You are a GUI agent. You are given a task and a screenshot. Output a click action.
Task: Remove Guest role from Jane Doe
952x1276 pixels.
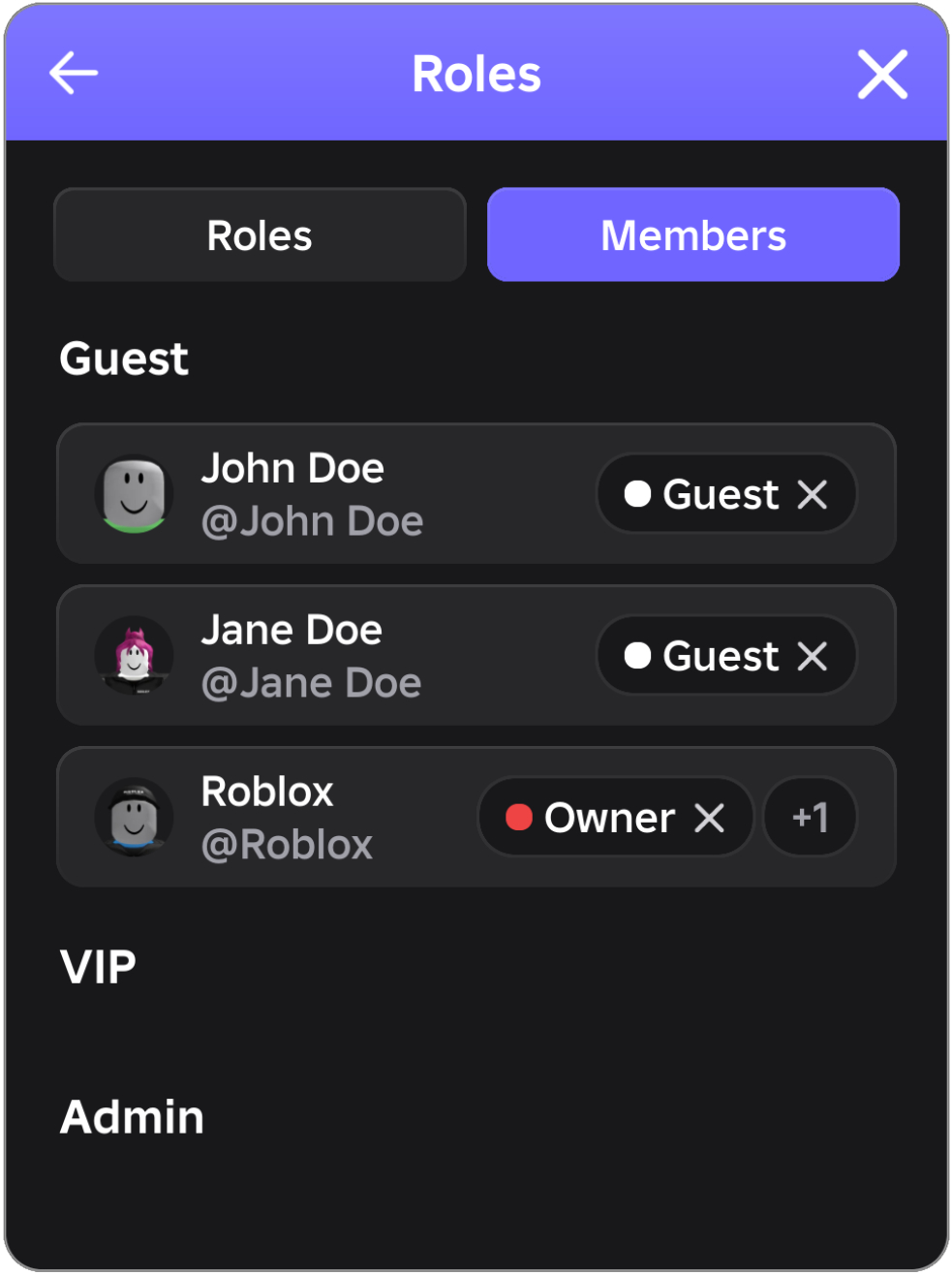tap(813, 656)
